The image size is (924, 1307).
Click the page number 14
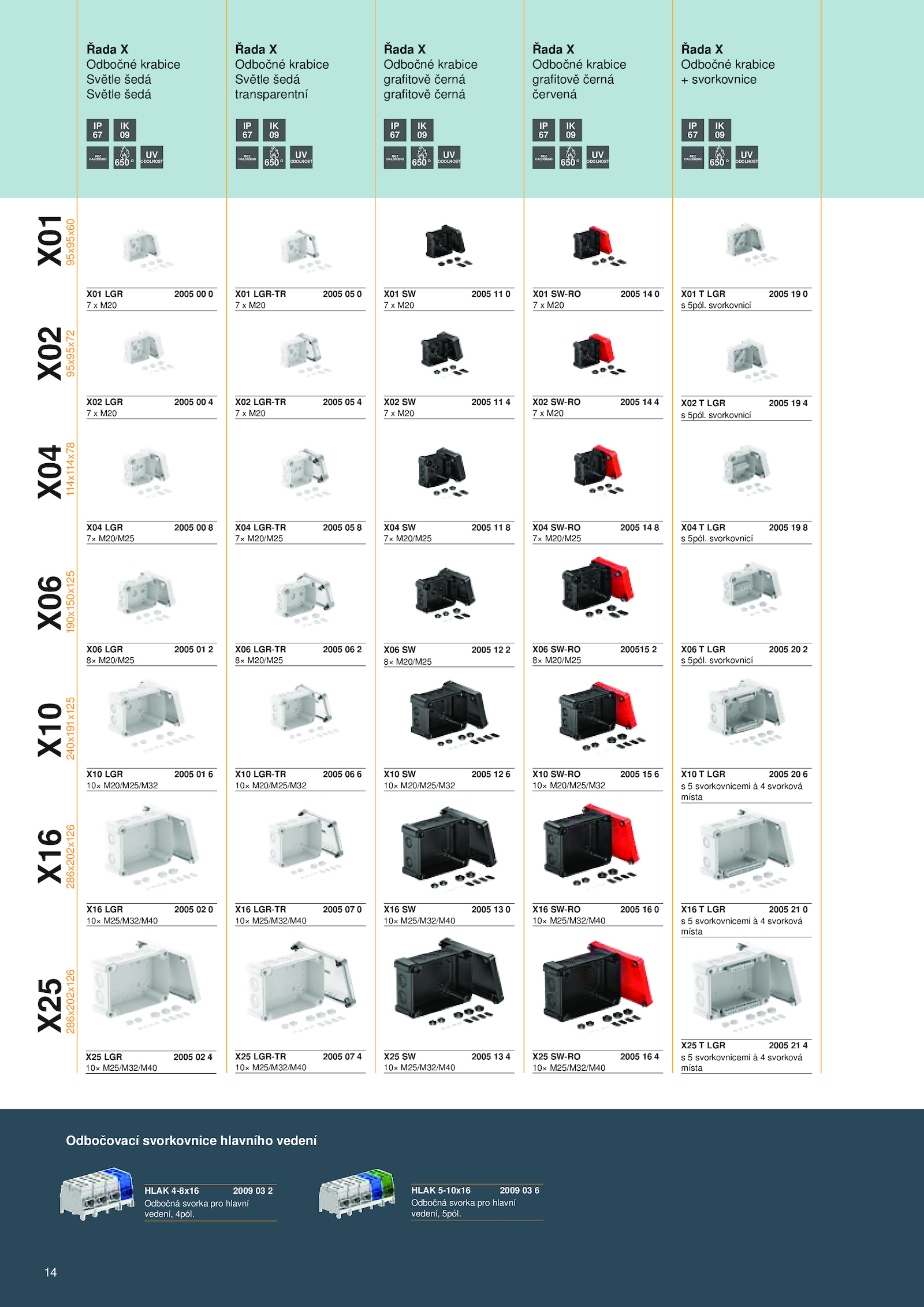coord(51,1272)
